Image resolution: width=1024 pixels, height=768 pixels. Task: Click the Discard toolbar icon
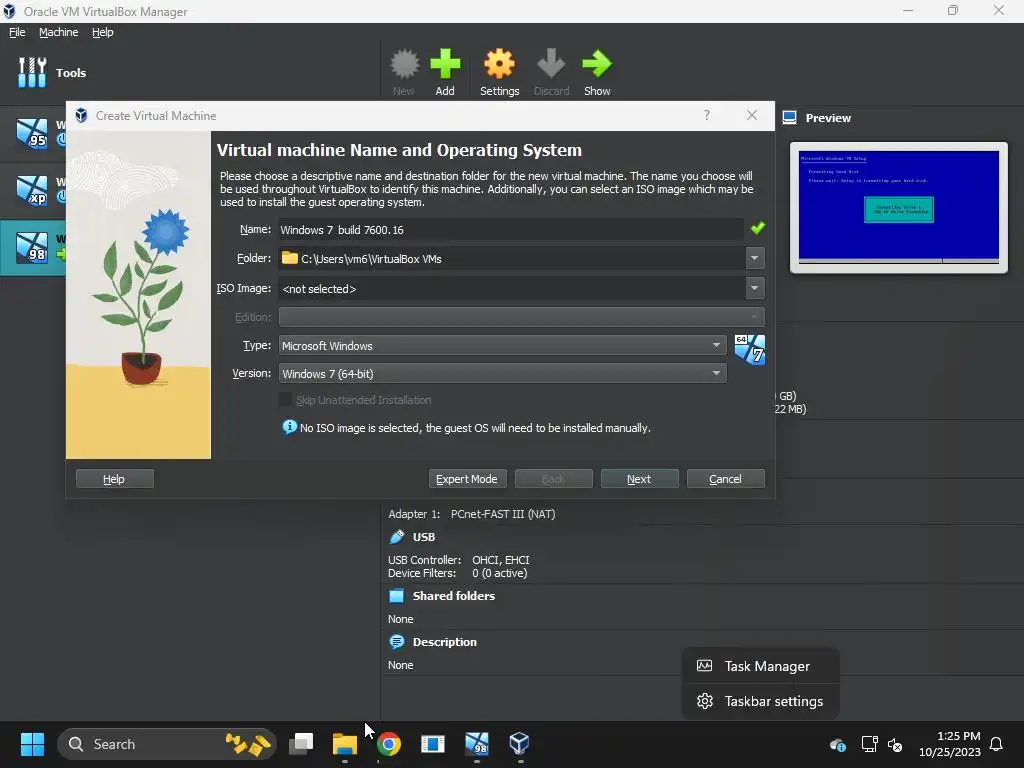coord(551,65)
